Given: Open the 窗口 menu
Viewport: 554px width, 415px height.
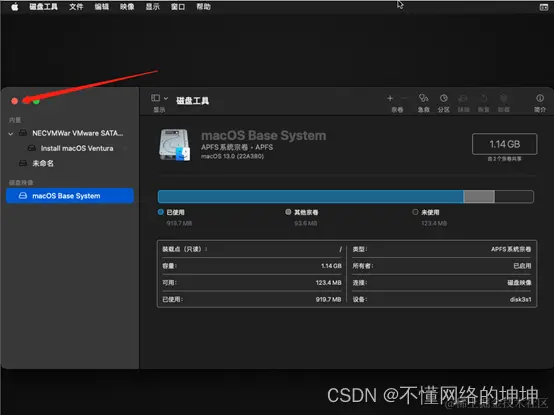Looking at the screenshot, I should 178,7.
